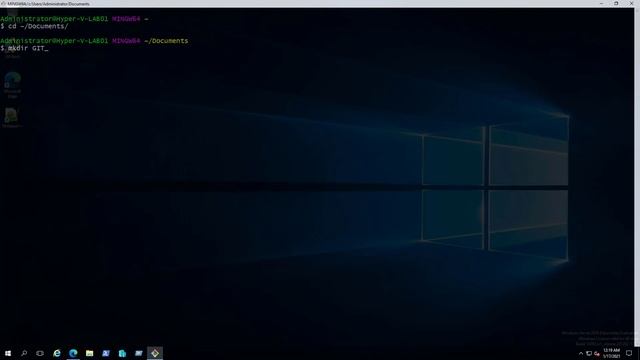Click the taskbar icon right of File Explorer
640x360 pixels.
click(x=106, y=353)
